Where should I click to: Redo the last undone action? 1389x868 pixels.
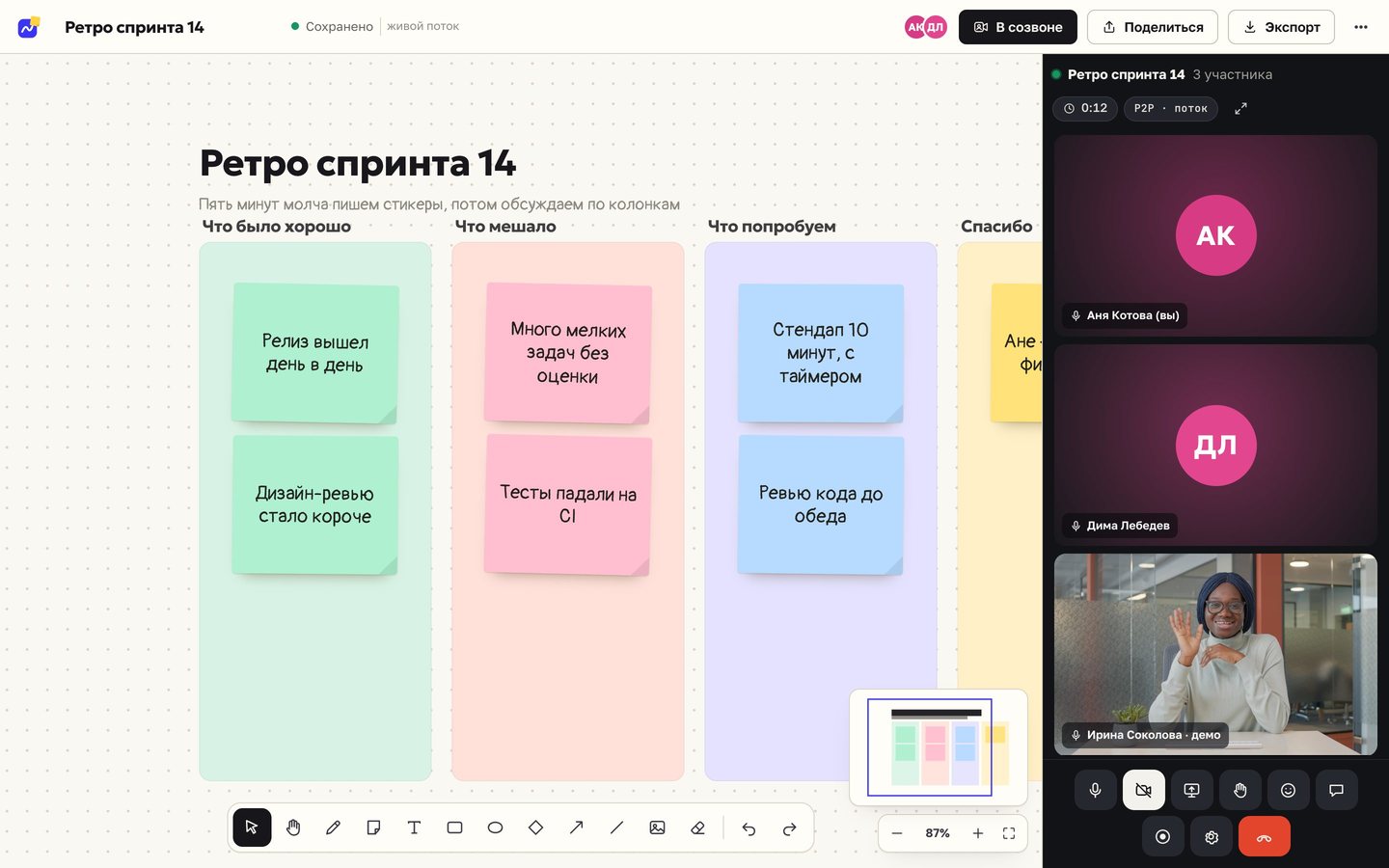click(789, 828)
